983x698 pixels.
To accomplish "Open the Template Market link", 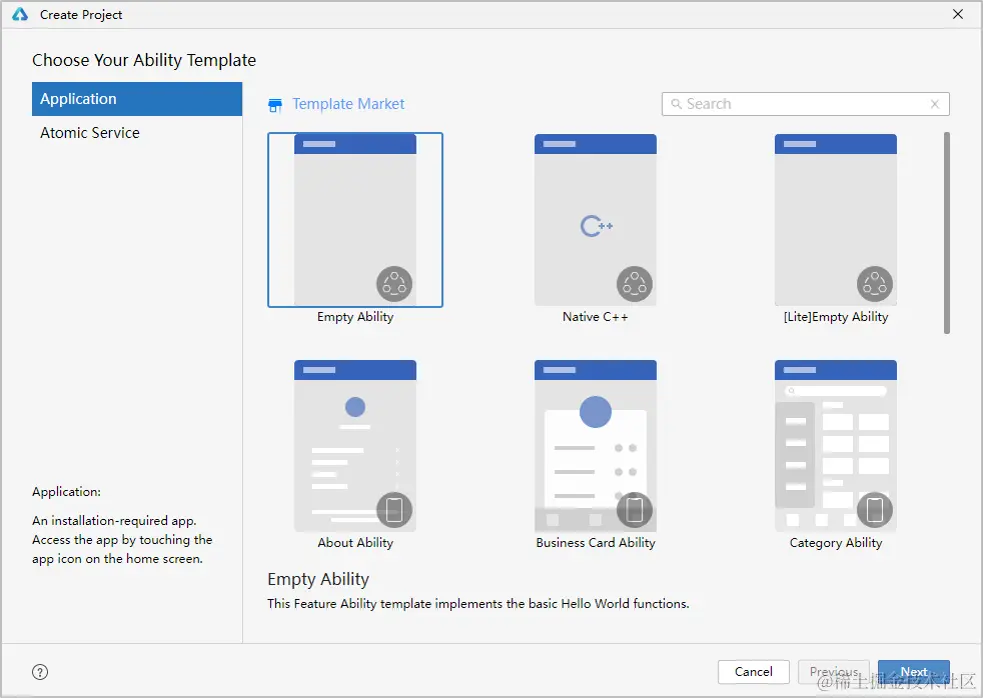I will click(348, 104).
